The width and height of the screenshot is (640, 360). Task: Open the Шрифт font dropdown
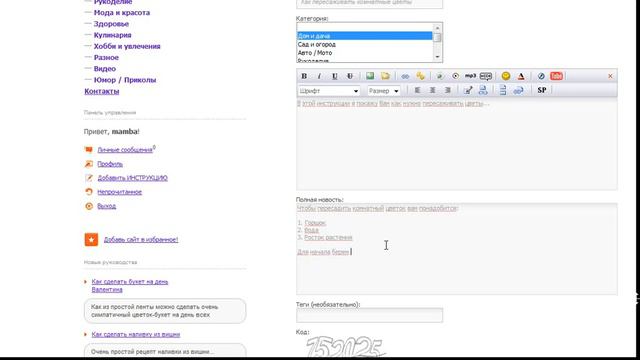tap(329, 91)
